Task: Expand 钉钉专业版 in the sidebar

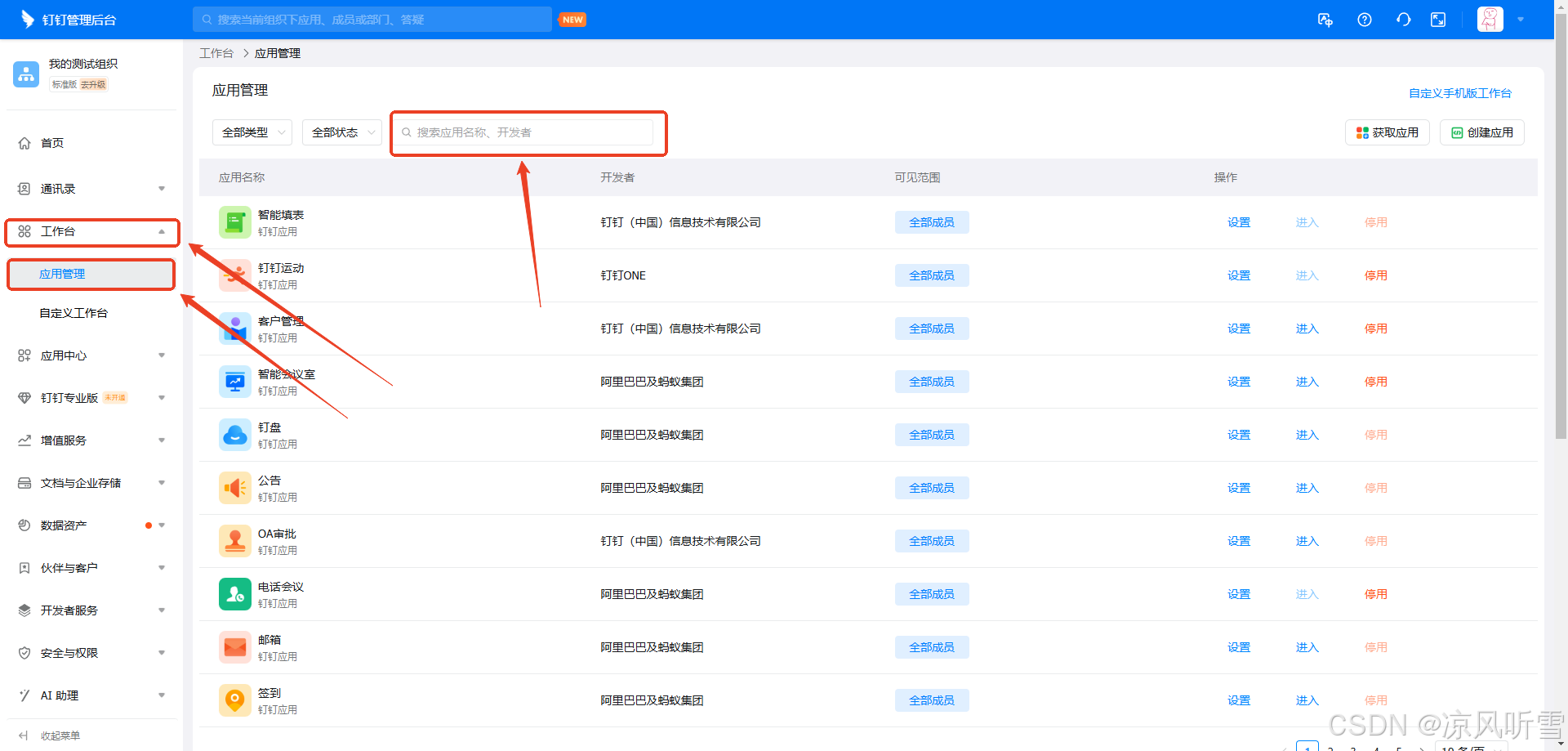Action: point(91,398)
